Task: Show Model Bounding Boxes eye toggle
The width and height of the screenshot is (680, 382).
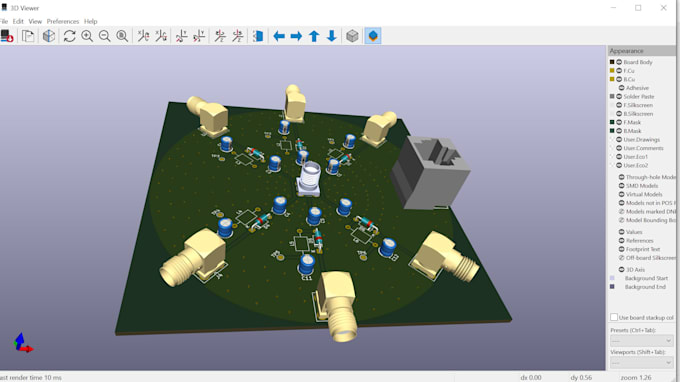Action: pos(621,220)
